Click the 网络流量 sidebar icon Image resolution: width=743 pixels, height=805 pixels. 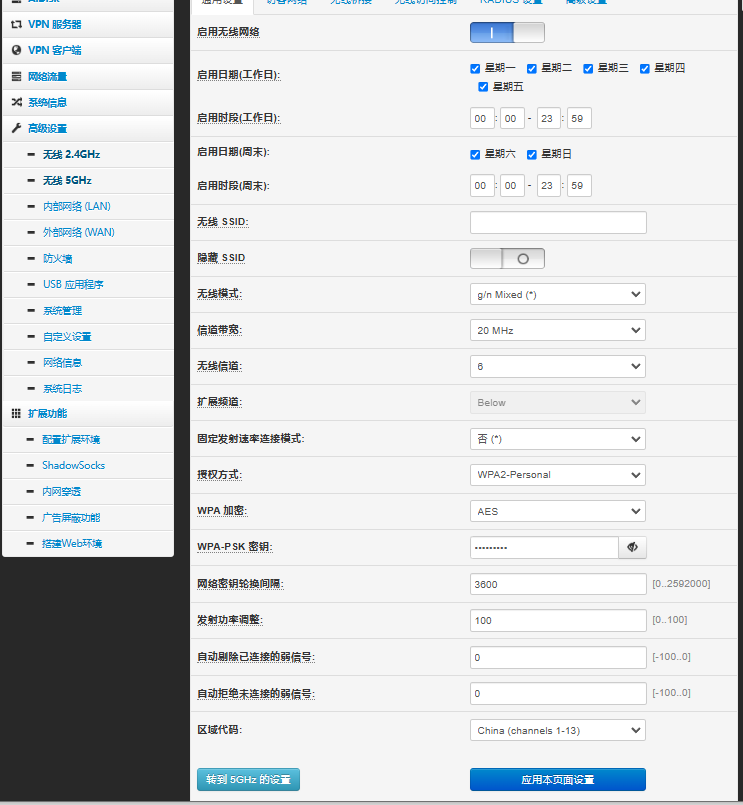tap(16, 76)
